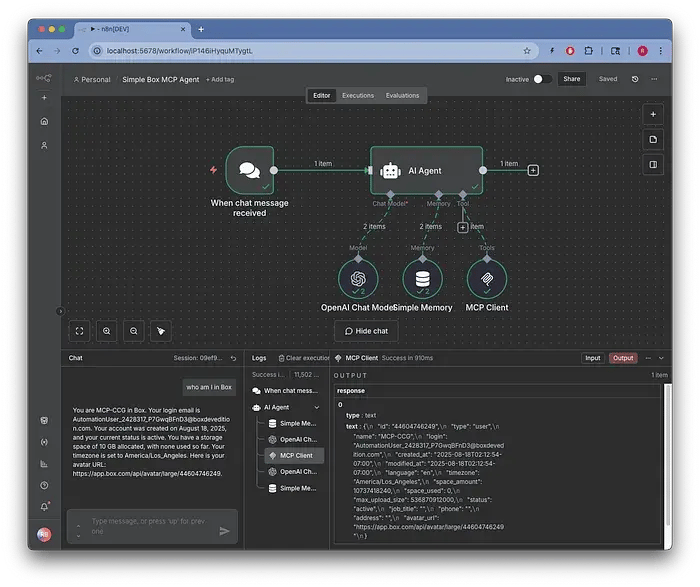Click the add node plus button on canvas

(x=653, y=114)
